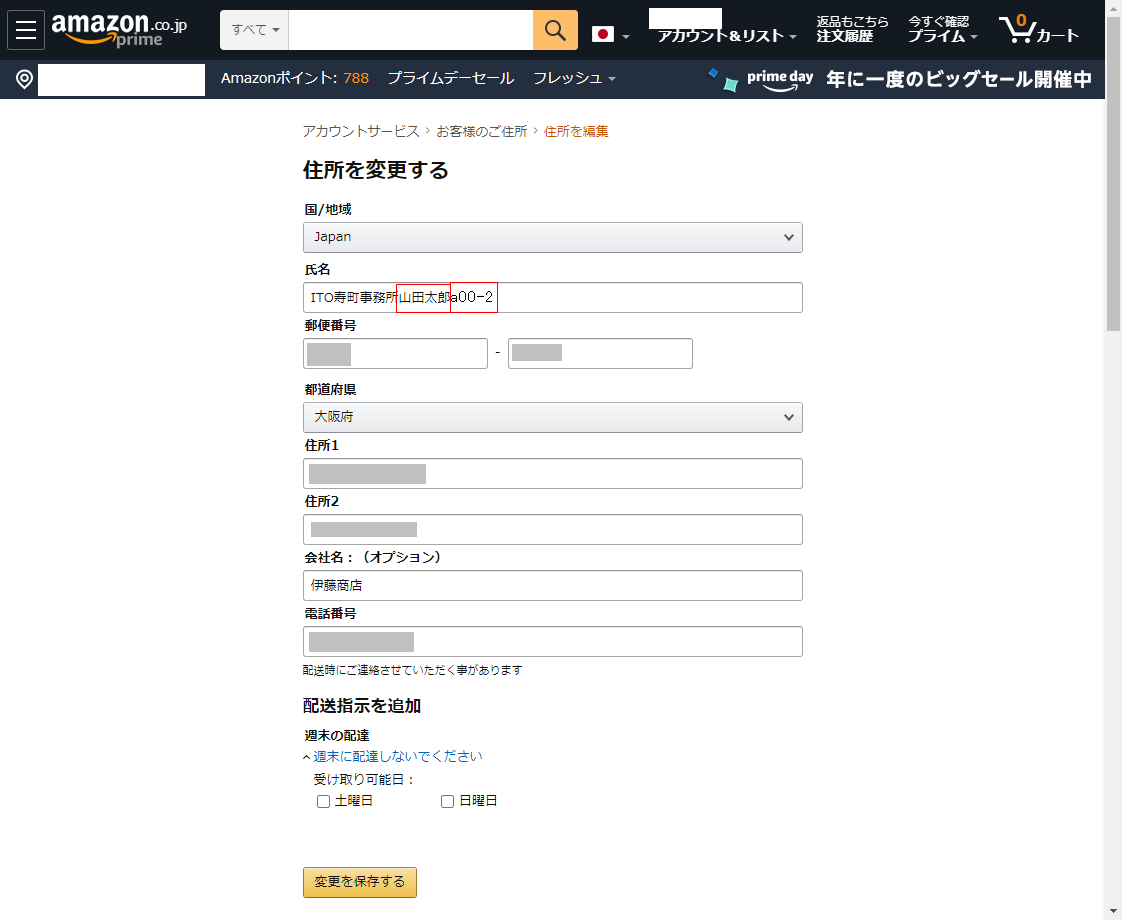Viewport: 1122px width, 920px height.
Task: Open the 国/地域 Japan dropdown
Action: click(x=552, y=237)
